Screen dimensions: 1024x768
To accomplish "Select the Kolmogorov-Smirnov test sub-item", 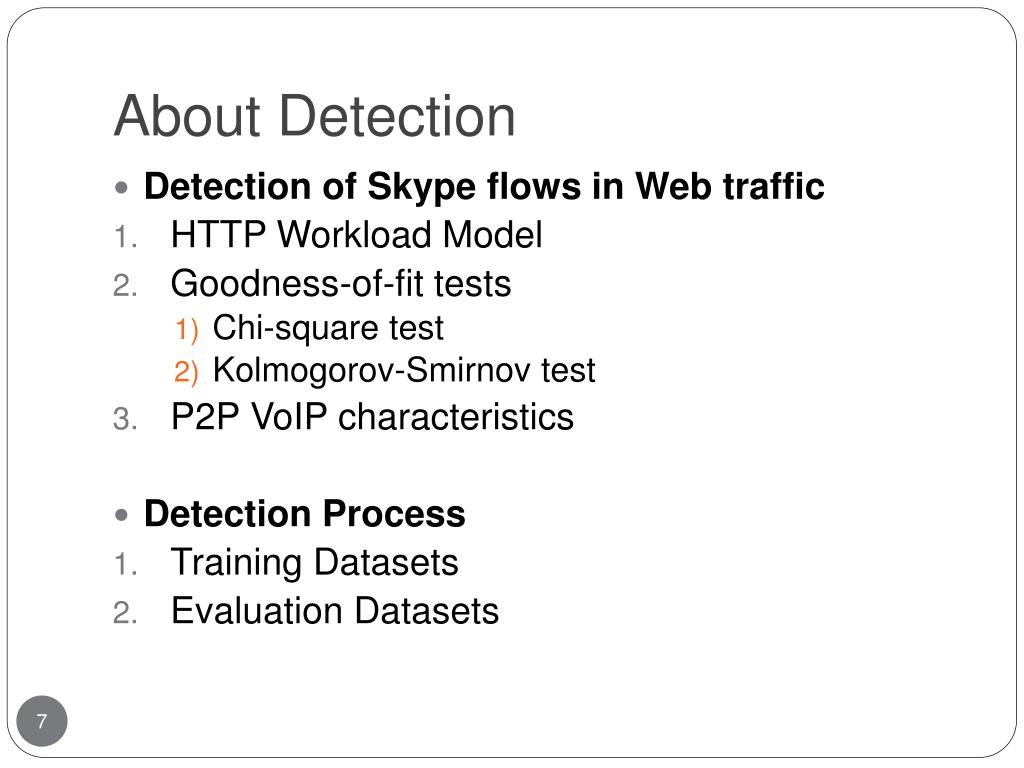I will pyautogui.click(x=404, y=370).
